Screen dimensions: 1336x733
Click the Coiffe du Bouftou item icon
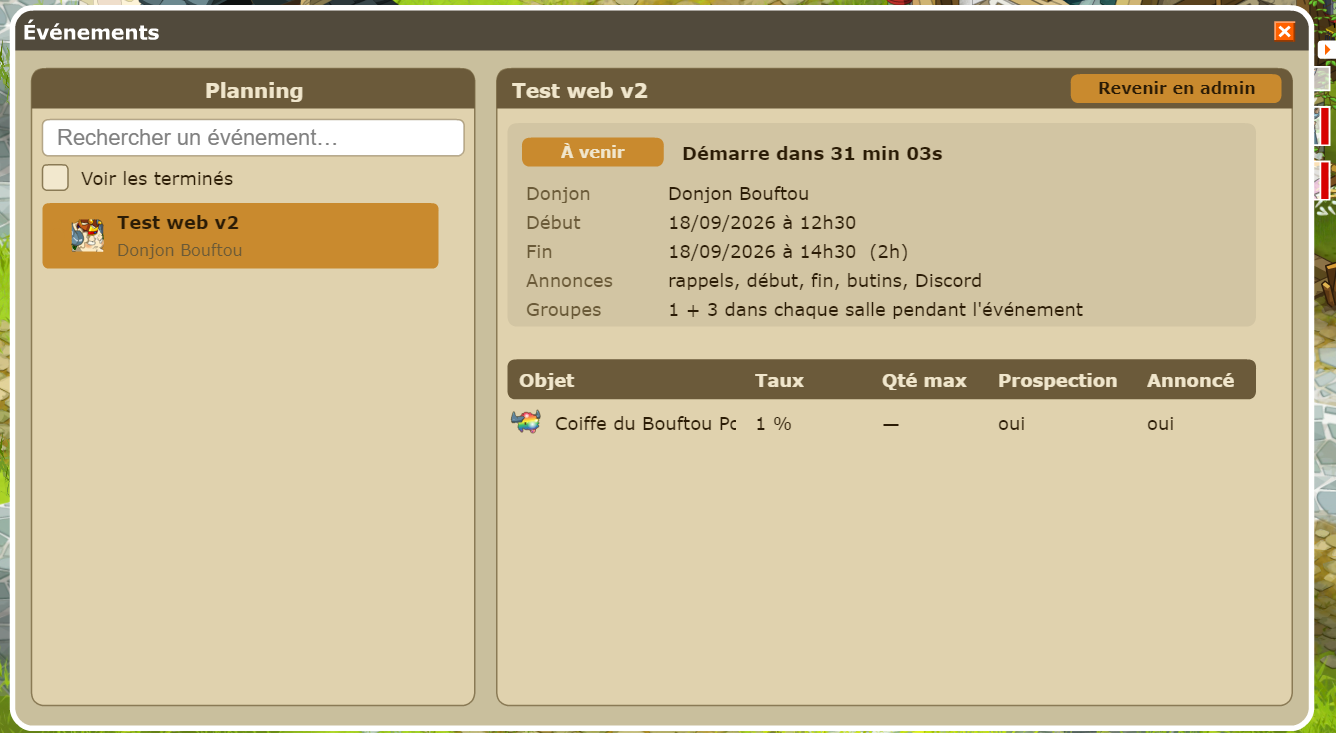tap(525, 422)
